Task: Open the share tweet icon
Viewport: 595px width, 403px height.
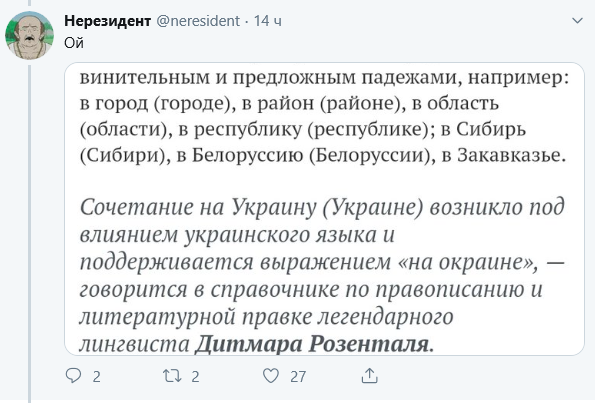Action: coord(369,376)
